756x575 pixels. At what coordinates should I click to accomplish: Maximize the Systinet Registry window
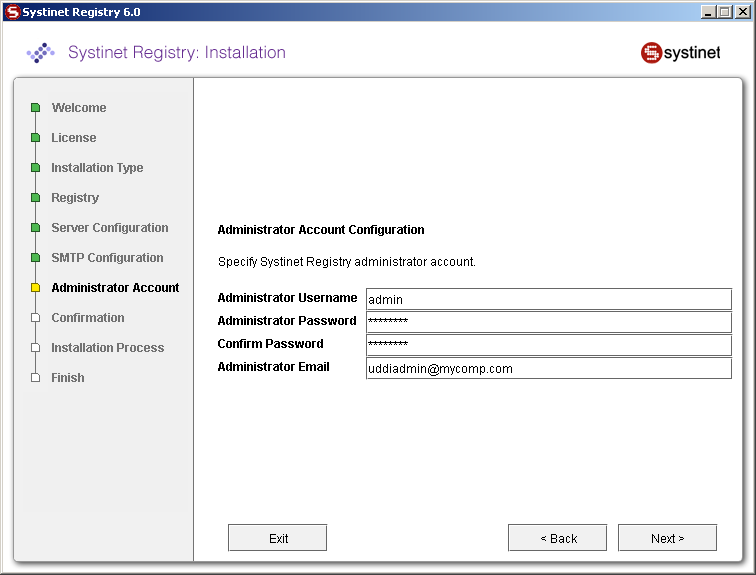click(724, 12)
